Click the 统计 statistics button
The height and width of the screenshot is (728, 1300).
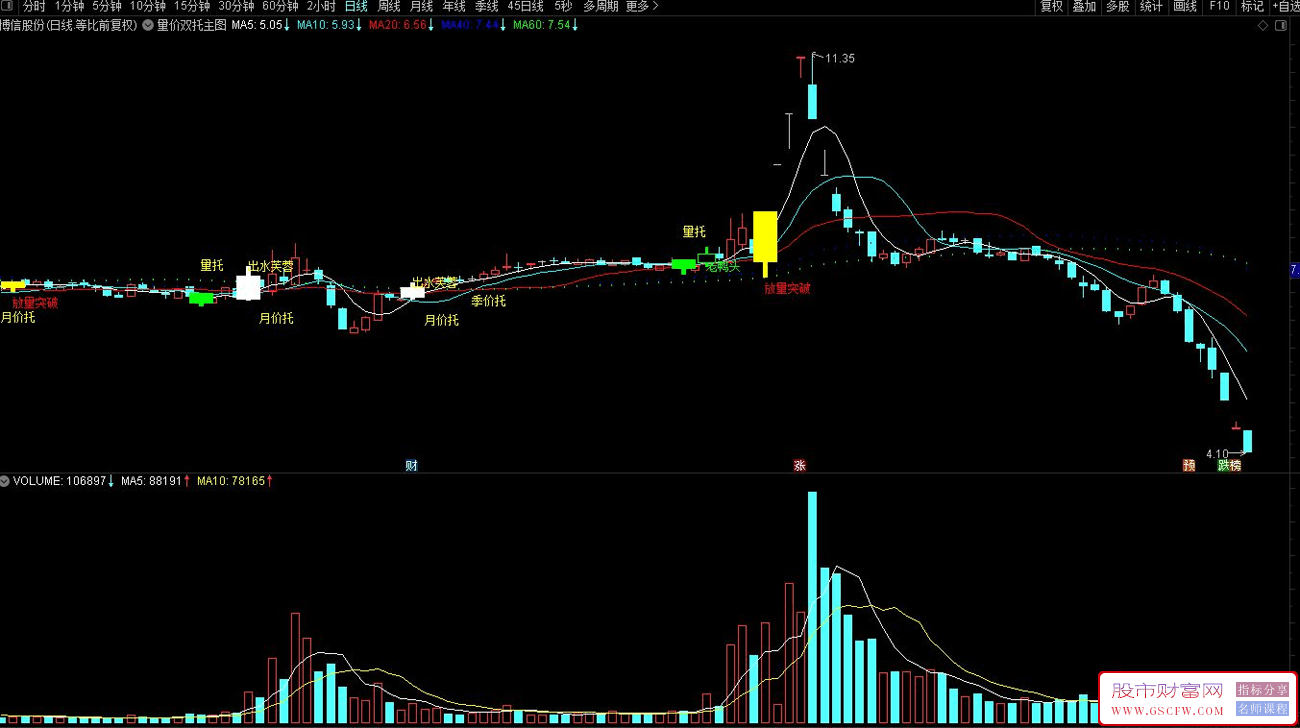(1152, 6)
